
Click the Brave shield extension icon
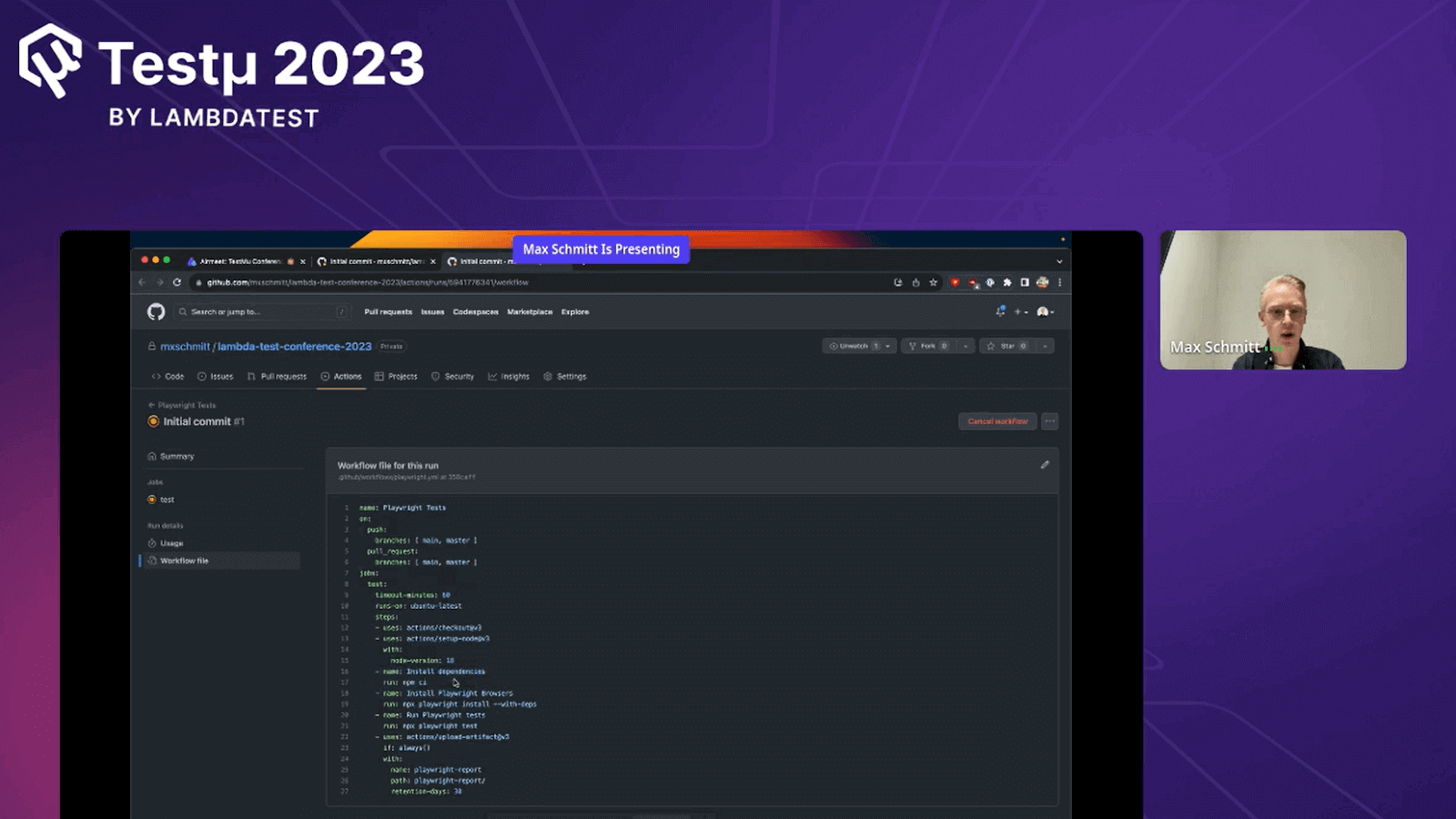pos(955,282)
